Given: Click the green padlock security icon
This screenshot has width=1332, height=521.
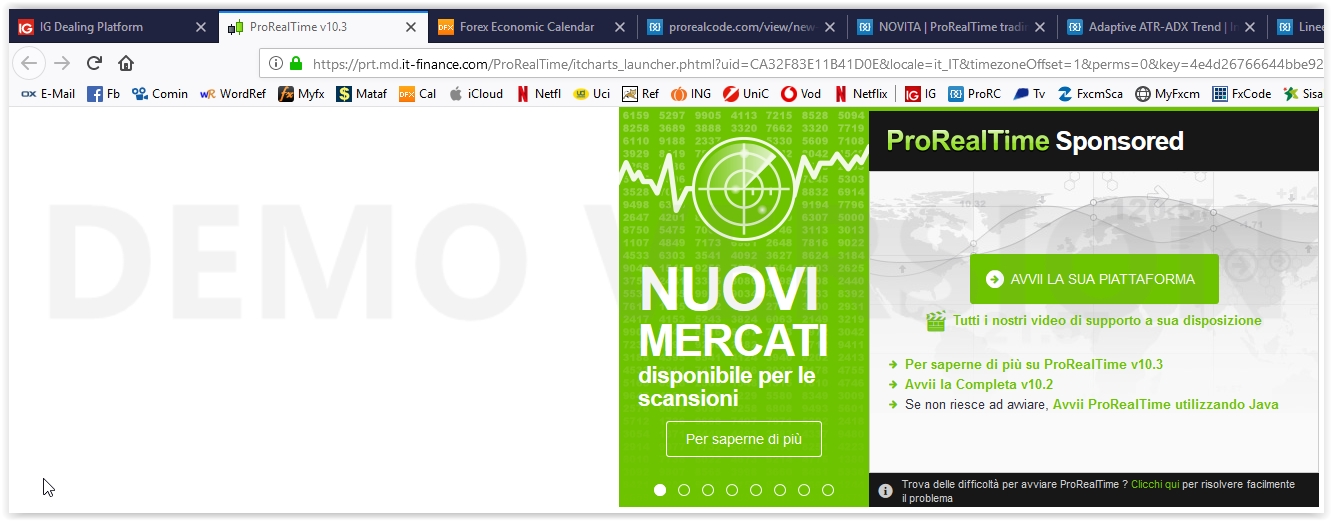Looking at the screenshot, I should [x=295, y=63].
